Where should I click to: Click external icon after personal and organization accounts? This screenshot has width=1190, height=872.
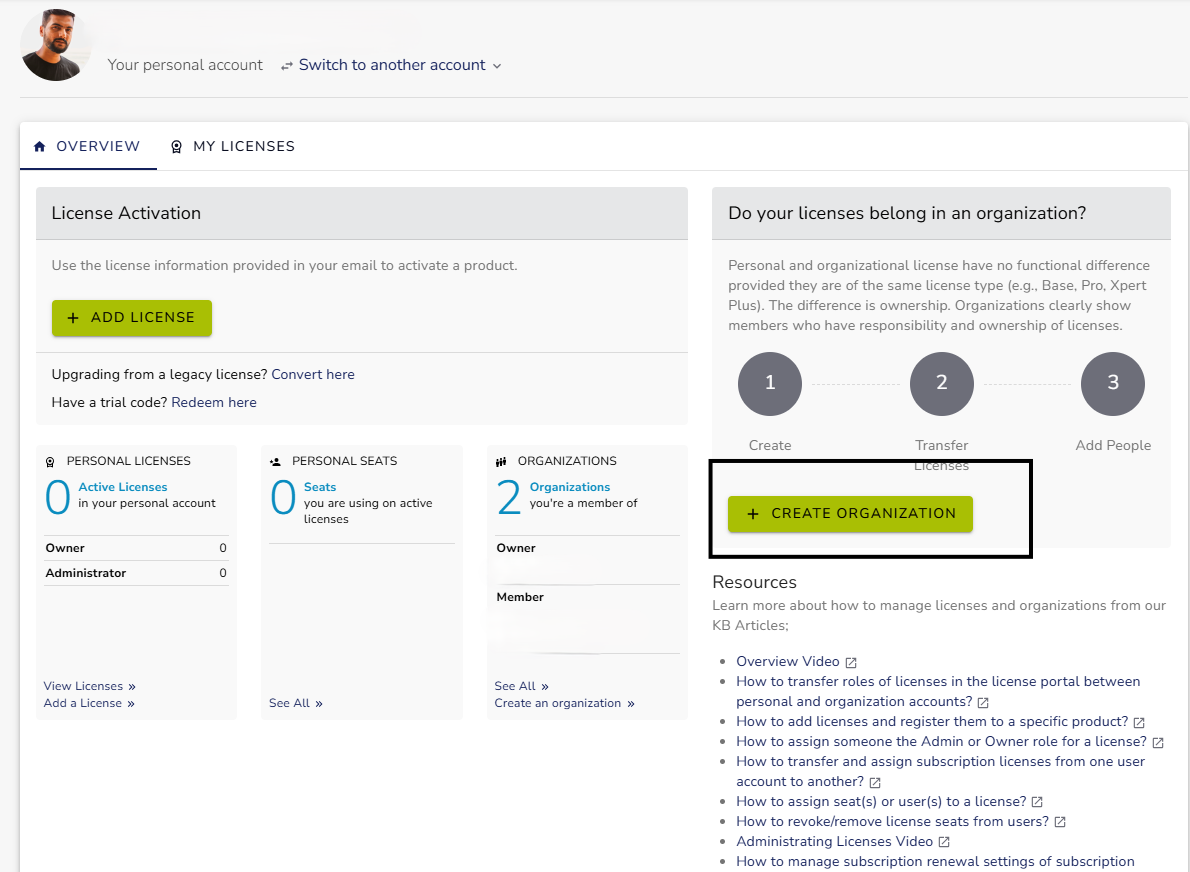pyautogui.click(x=983, y=703)
